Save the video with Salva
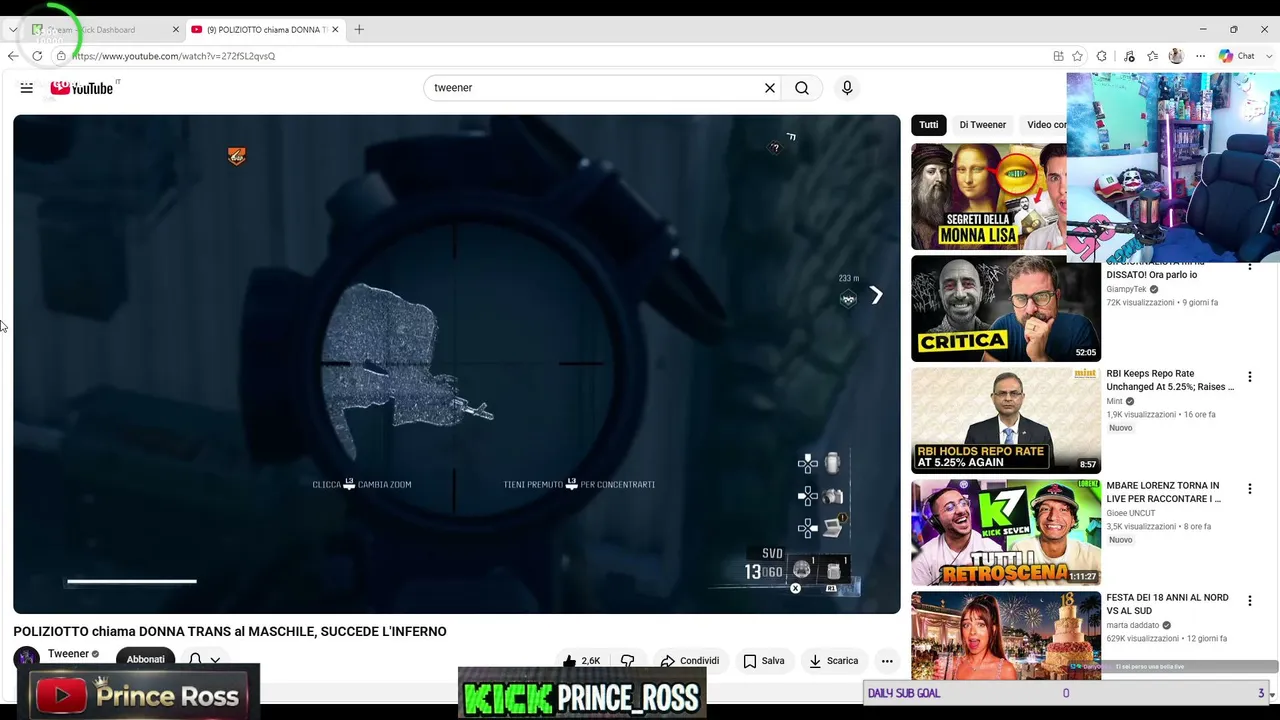This screenshot has width=1280, height=720. click(x=764, y=660)
